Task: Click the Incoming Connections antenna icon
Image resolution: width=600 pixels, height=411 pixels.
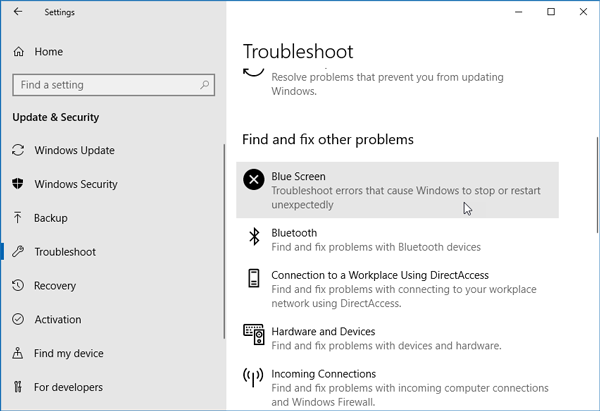Action: tap(253, 377)
